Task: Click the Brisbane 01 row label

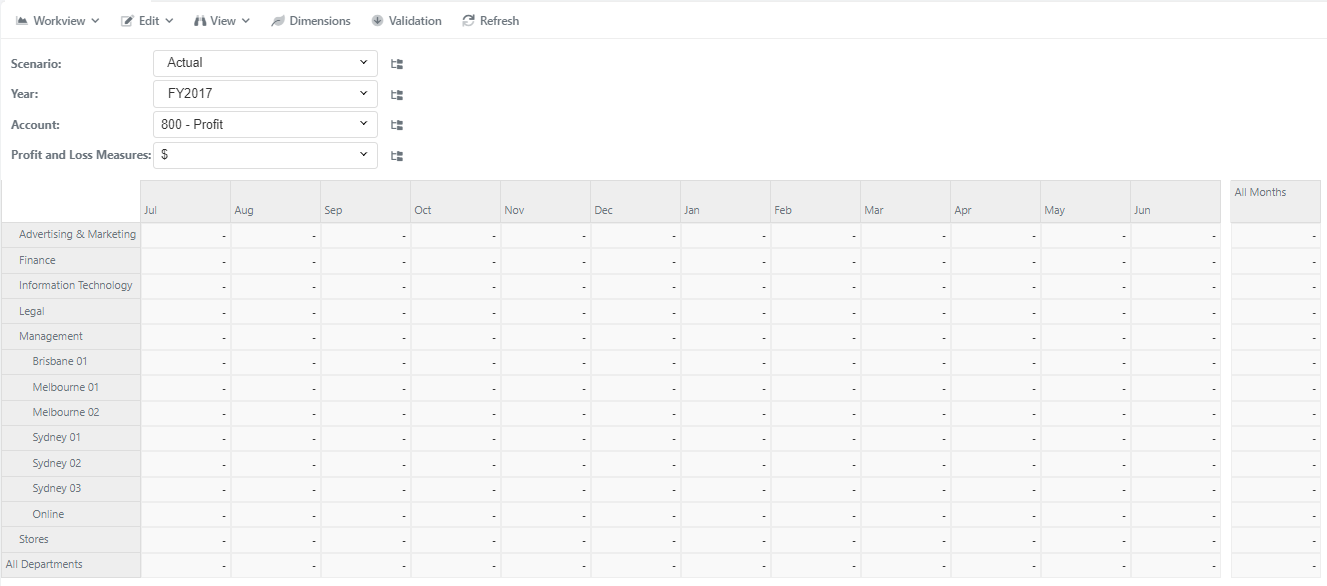Action: coord(60,362)
